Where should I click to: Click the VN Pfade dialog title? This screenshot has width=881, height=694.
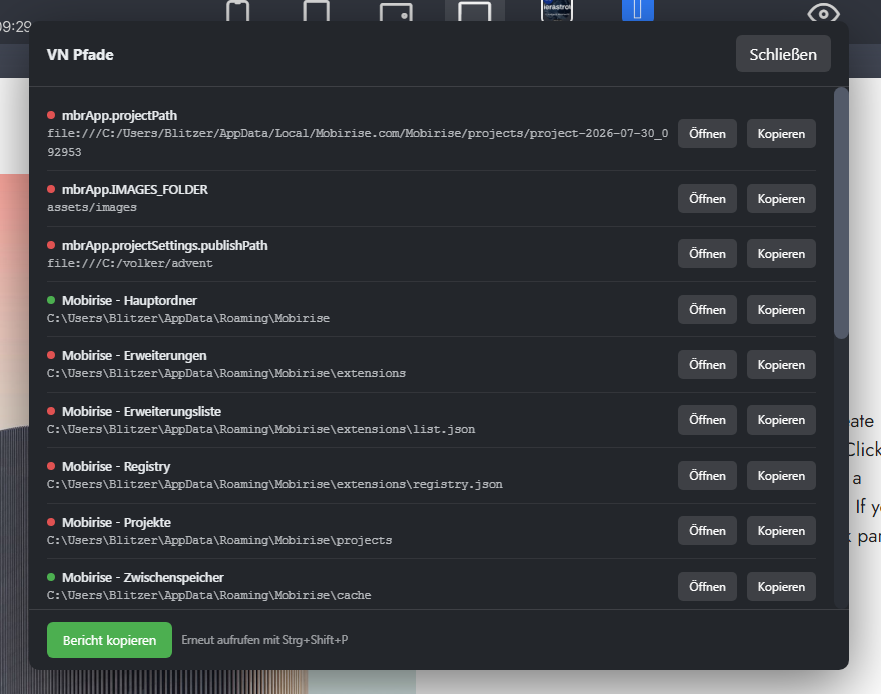coord(80,55)
